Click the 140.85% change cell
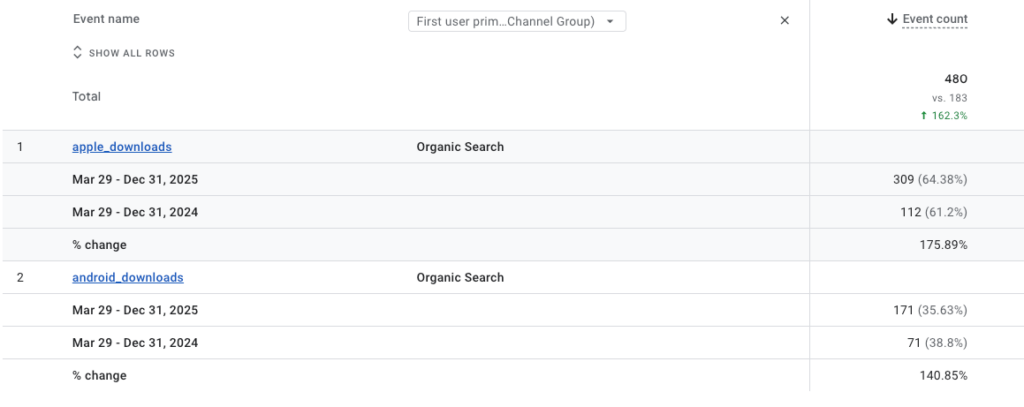This screenshot has width=1024, height=407. 945,376
